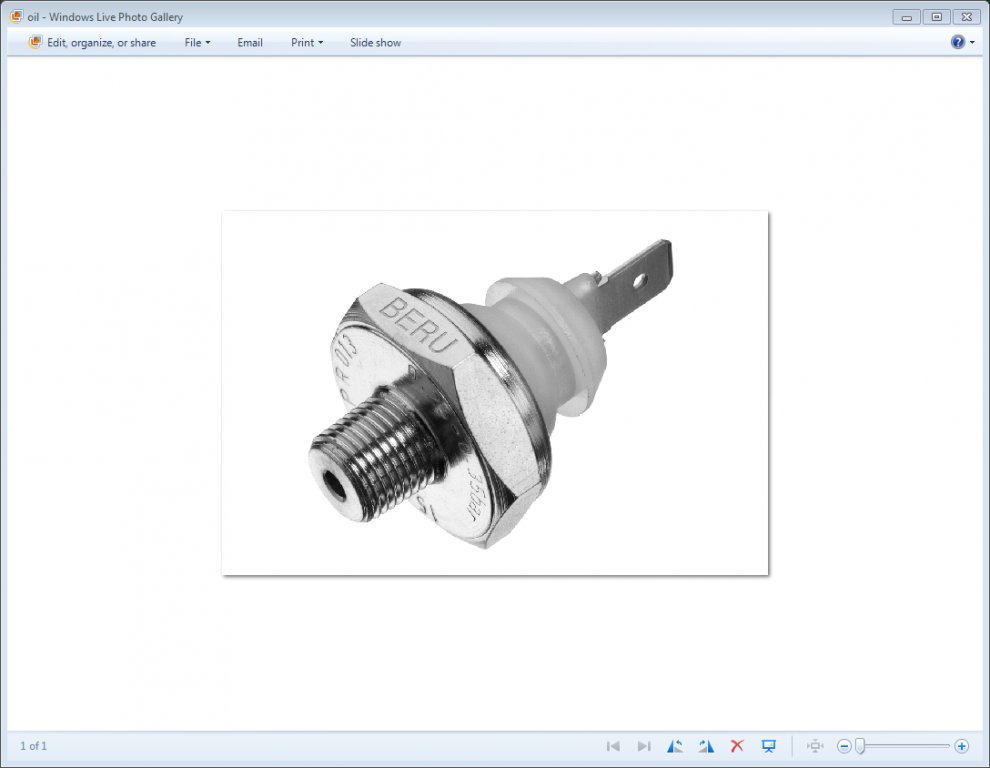Close the Photo Gallery window
This screenshot has width=990, height=768.
[x=967, y=17]
